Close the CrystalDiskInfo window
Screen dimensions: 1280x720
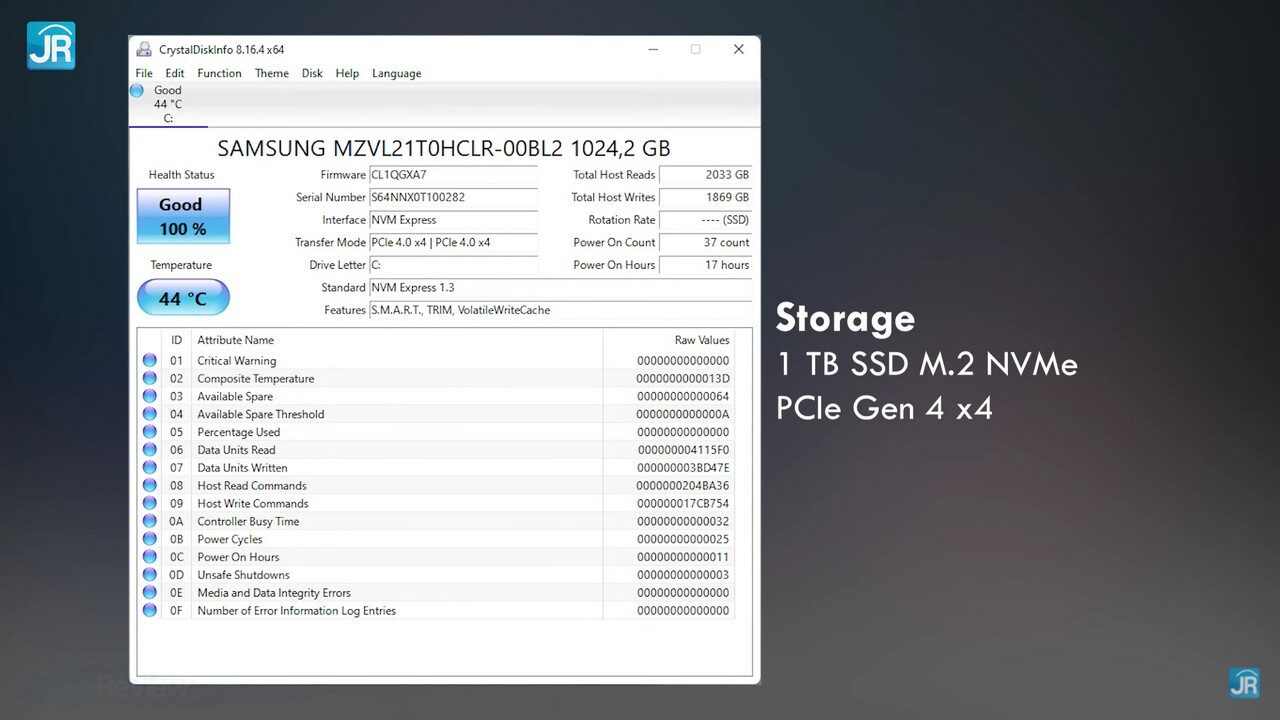point(738,49)
